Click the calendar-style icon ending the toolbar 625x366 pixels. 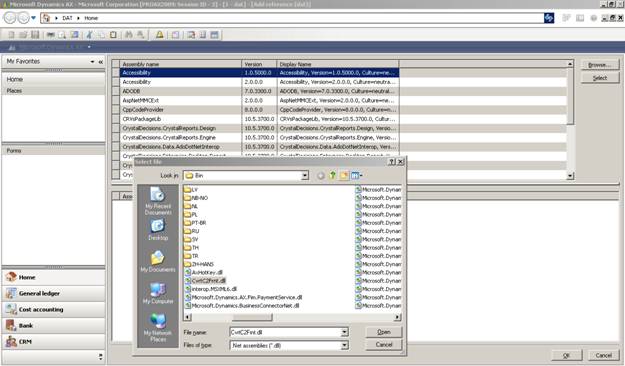[214, 35]
